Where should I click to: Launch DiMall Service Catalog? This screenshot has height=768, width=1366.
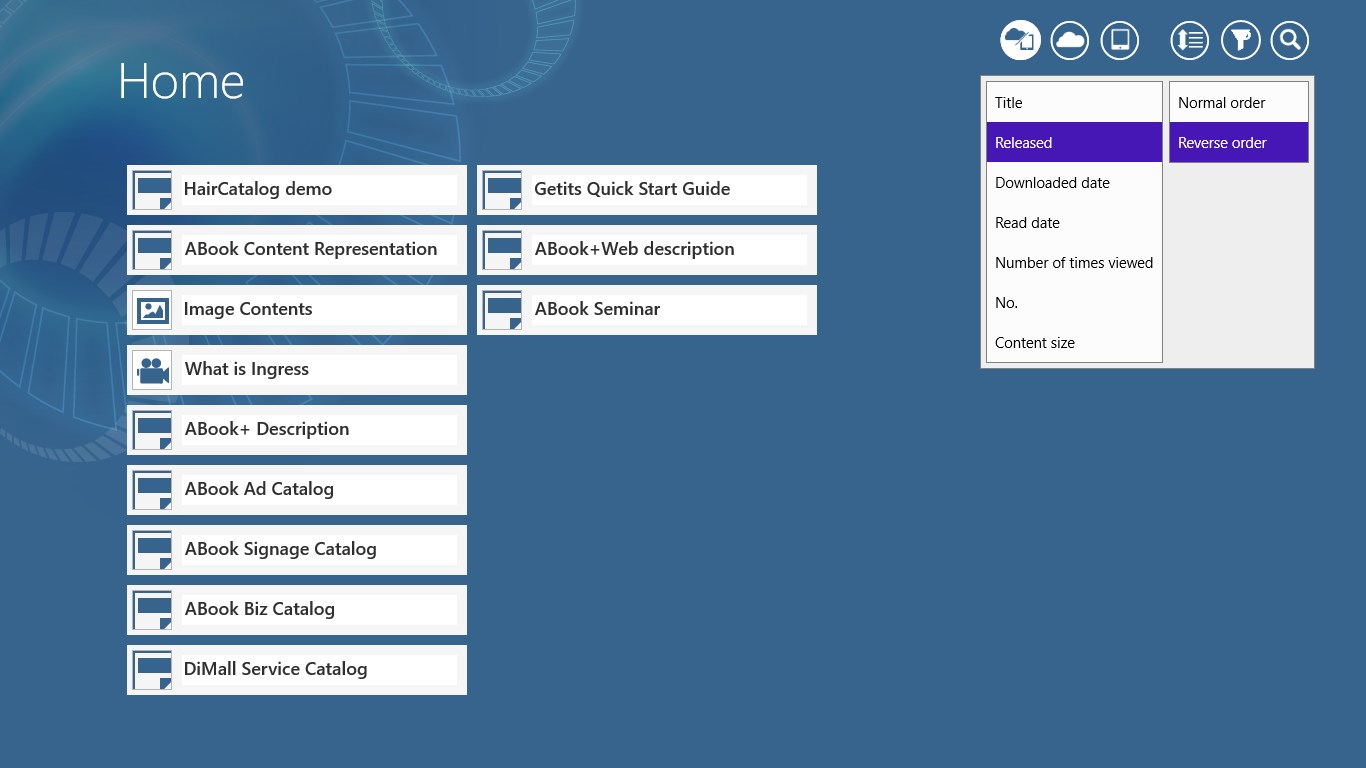pos(297,669)
